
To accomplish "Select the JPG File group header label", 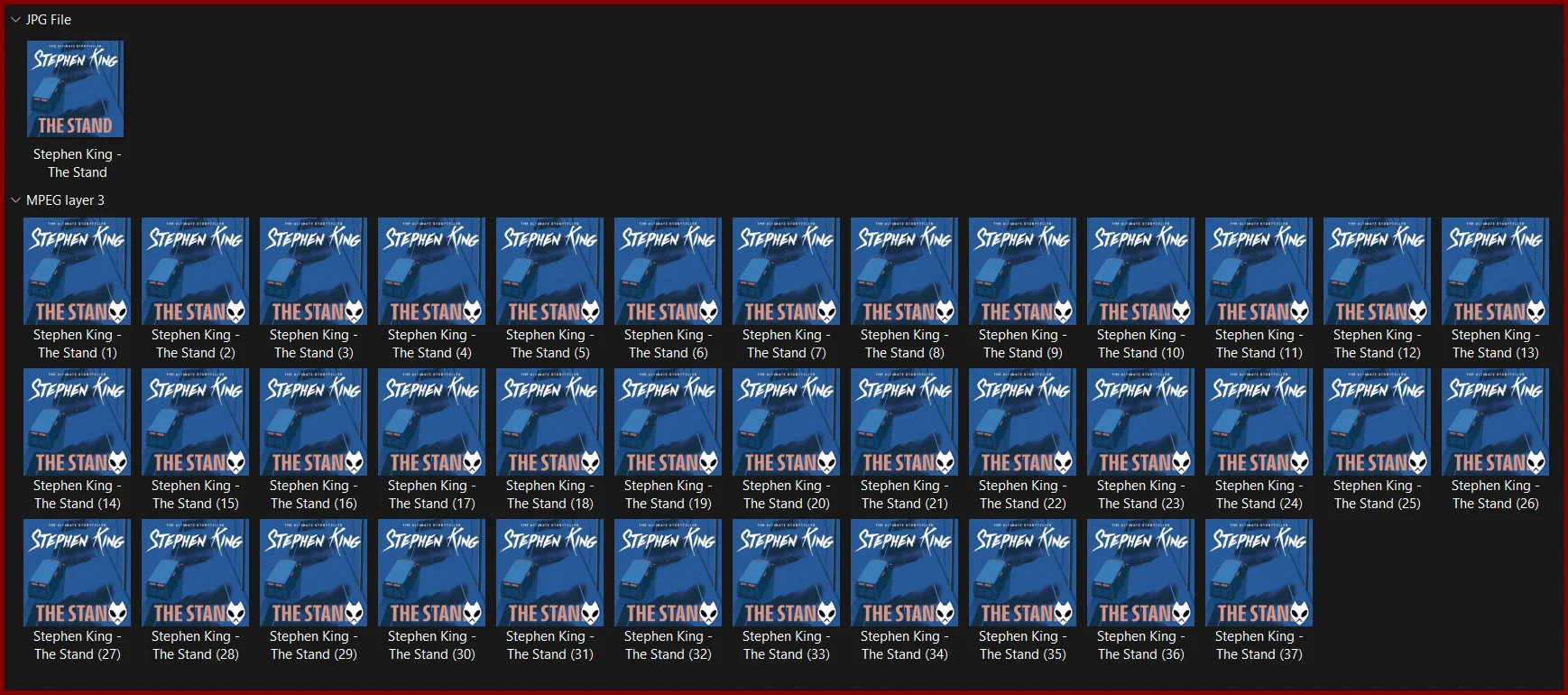I will click(49, 20).
